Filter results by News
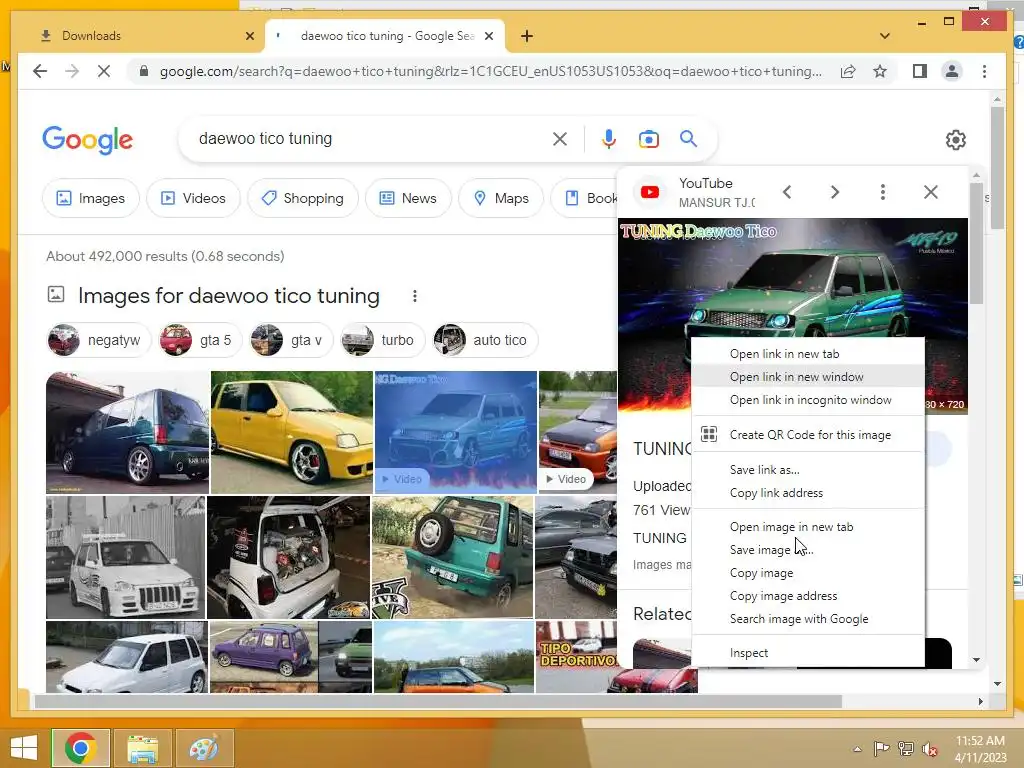 pos(408,198)
